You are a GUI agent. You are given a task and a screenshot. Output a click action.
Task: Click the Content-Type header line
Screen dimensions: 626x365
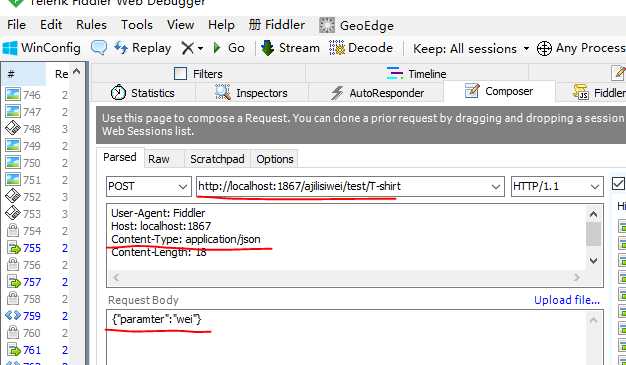(x=186, y=239)
